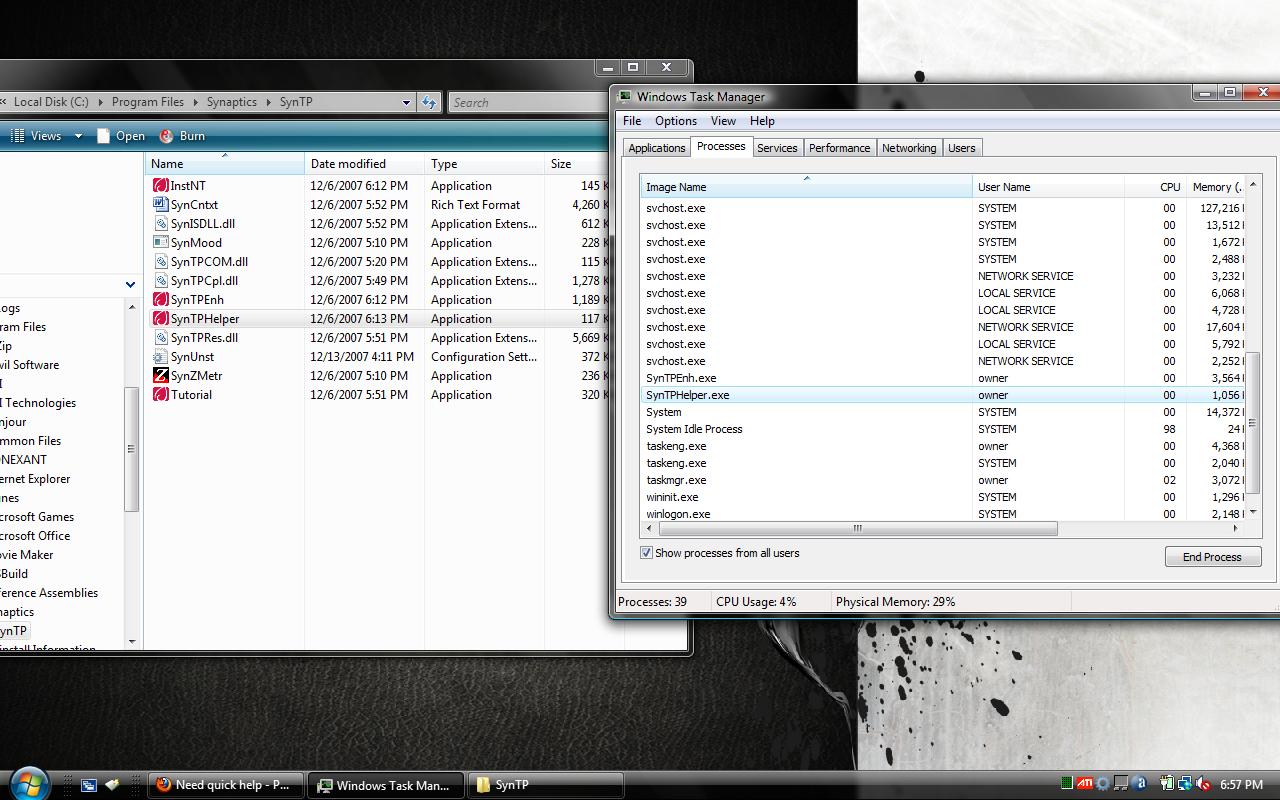Click the muted volume tray icon
The height and width of the screenshot is (800, 1280).
pos(1203,784)
